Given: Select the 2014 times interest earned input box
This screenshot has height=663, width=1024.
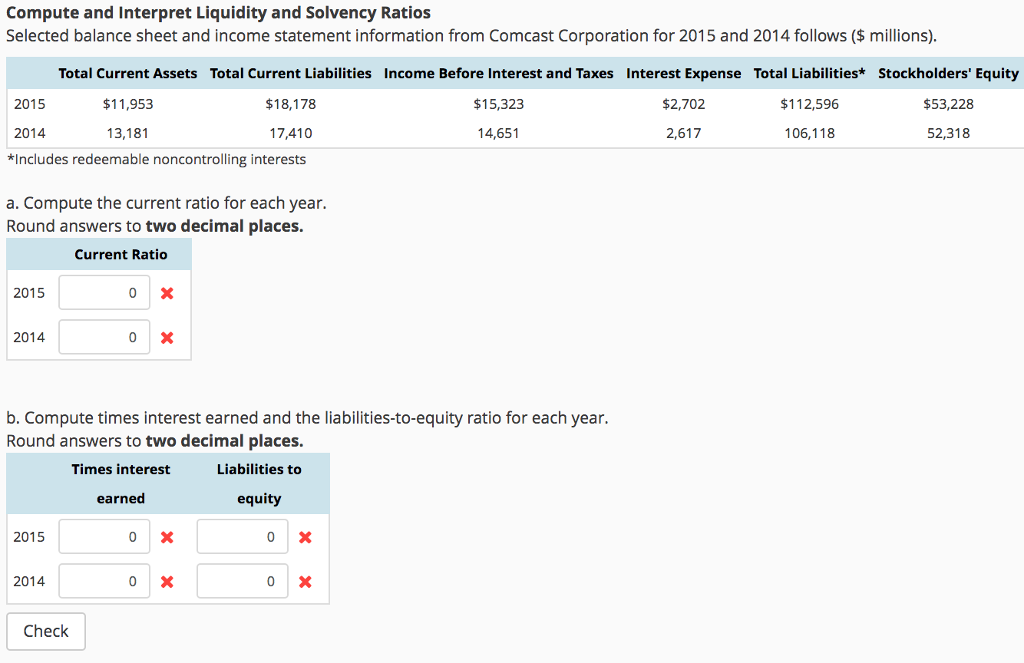Looking at the screenshot, I should pyautogui.click(x=104, y=581).
